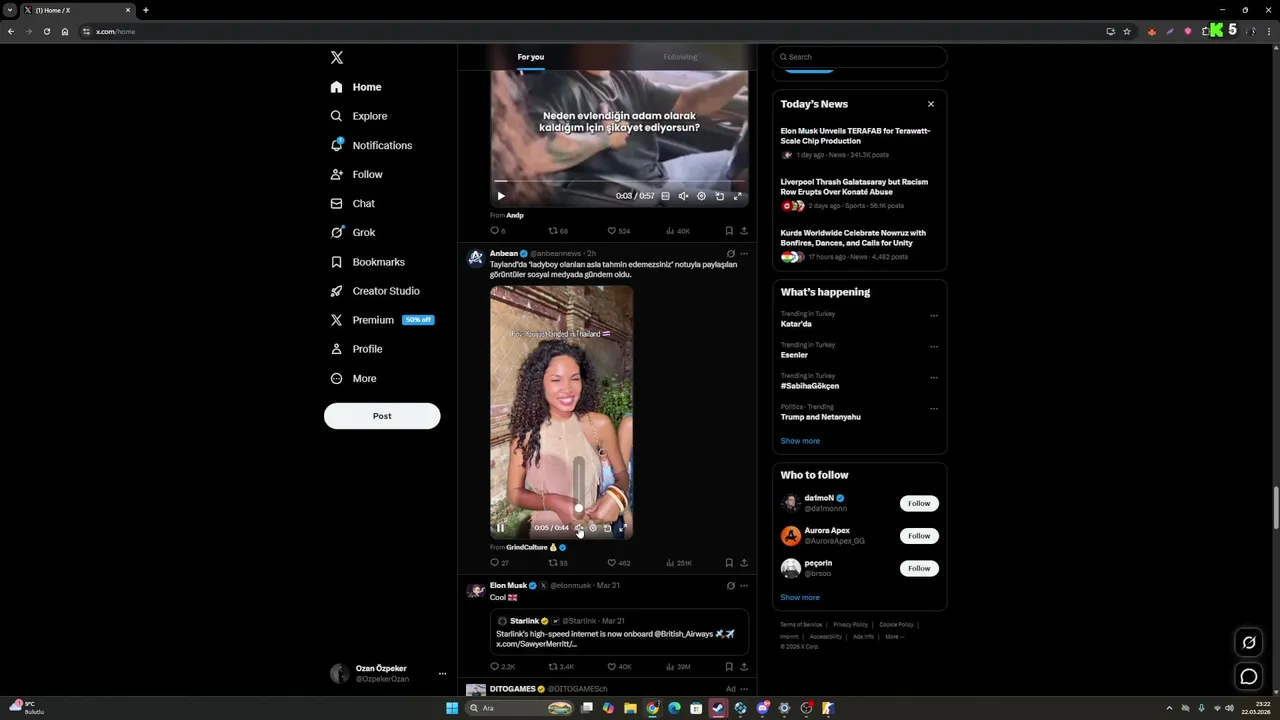Follow Aurora Apex account
This screenshot has height=720, width=1280.
pyautogui.click(x=919, y=536)
